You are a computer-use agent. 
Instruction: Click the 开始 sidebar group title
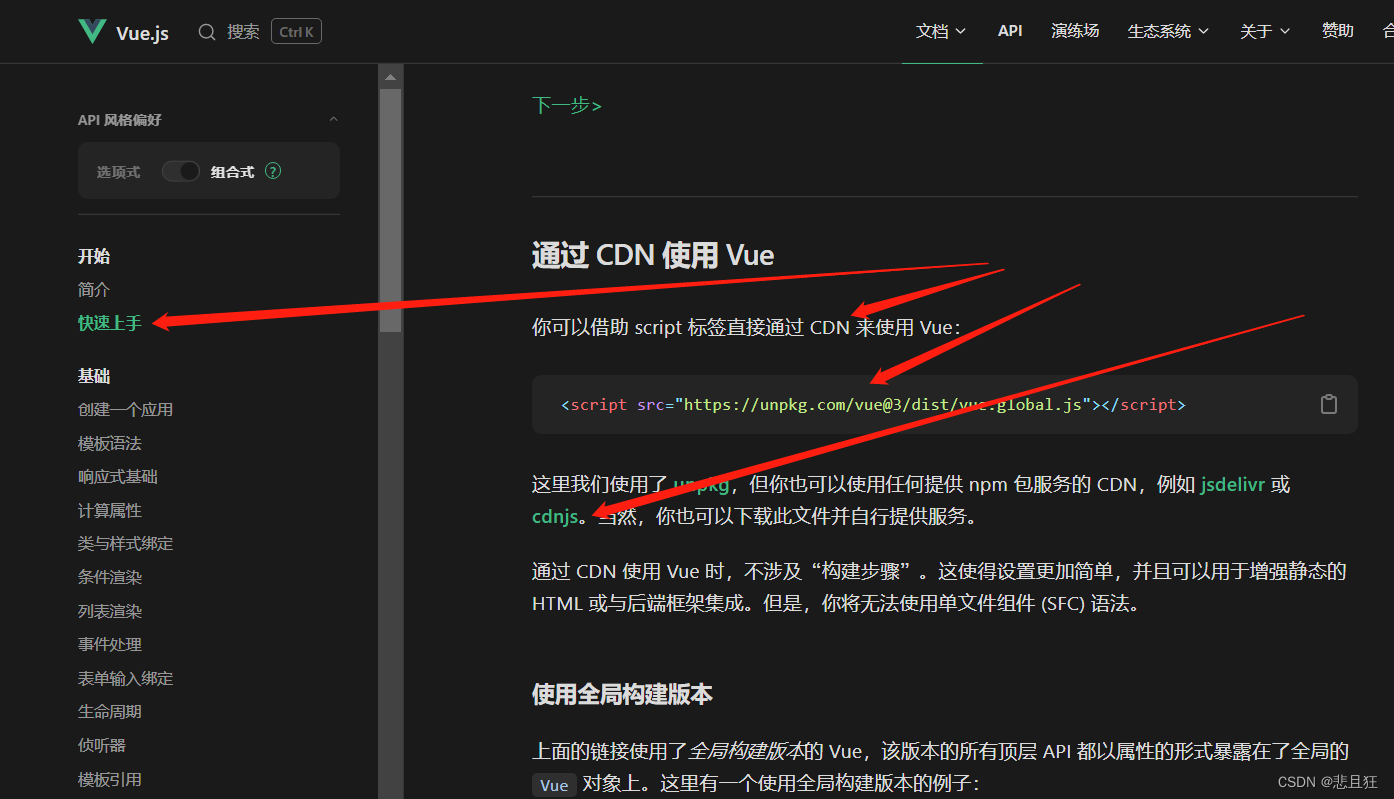click(94, 257)
